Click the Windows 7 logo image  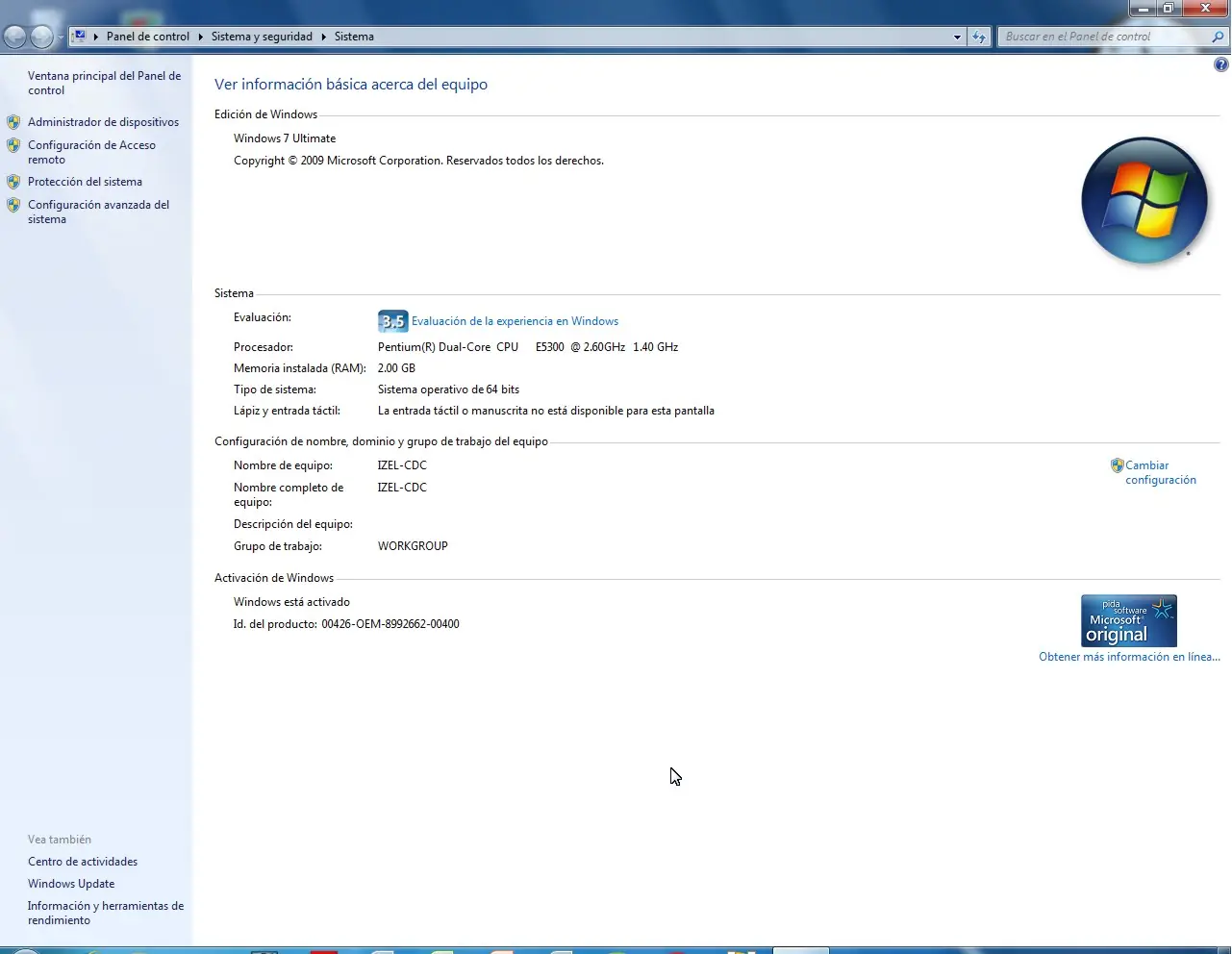coord(1144,200)
